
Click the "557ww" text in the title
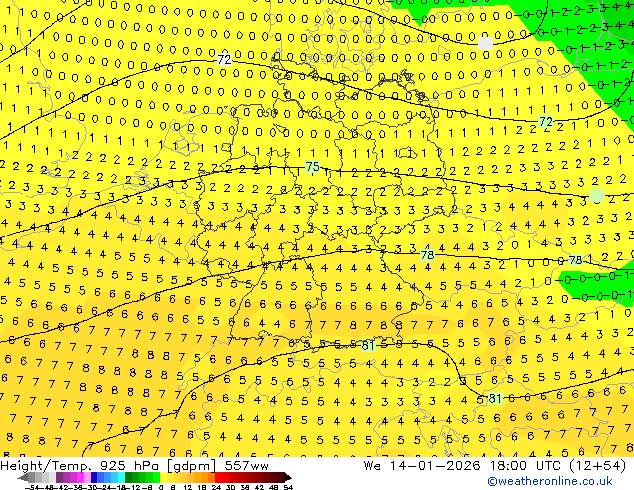pyautogui.click(x=246, y=466)
